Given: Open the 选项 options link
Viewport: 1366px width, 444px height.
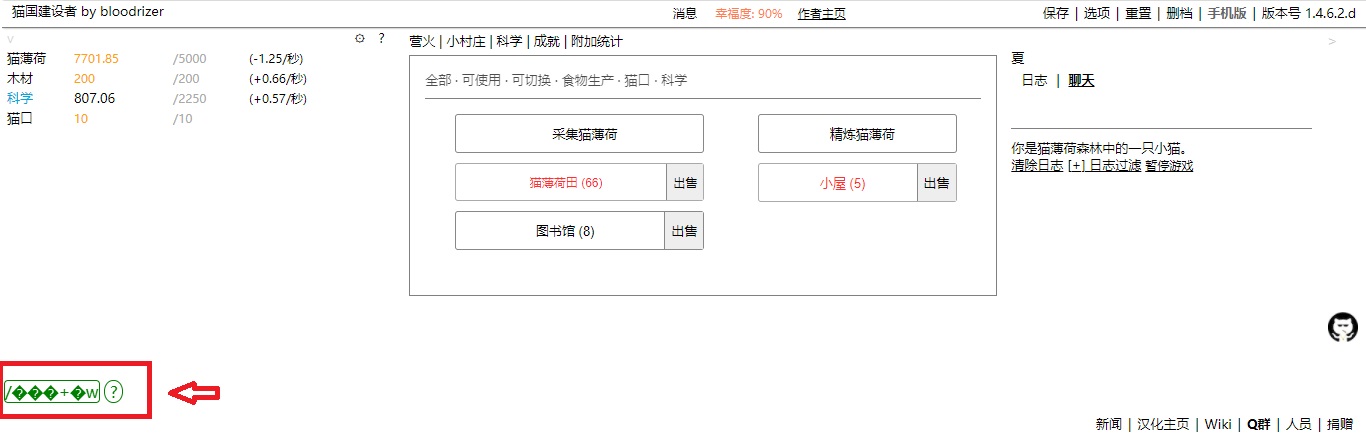Looking at the screenshot, I should [x=1097, y=13].
